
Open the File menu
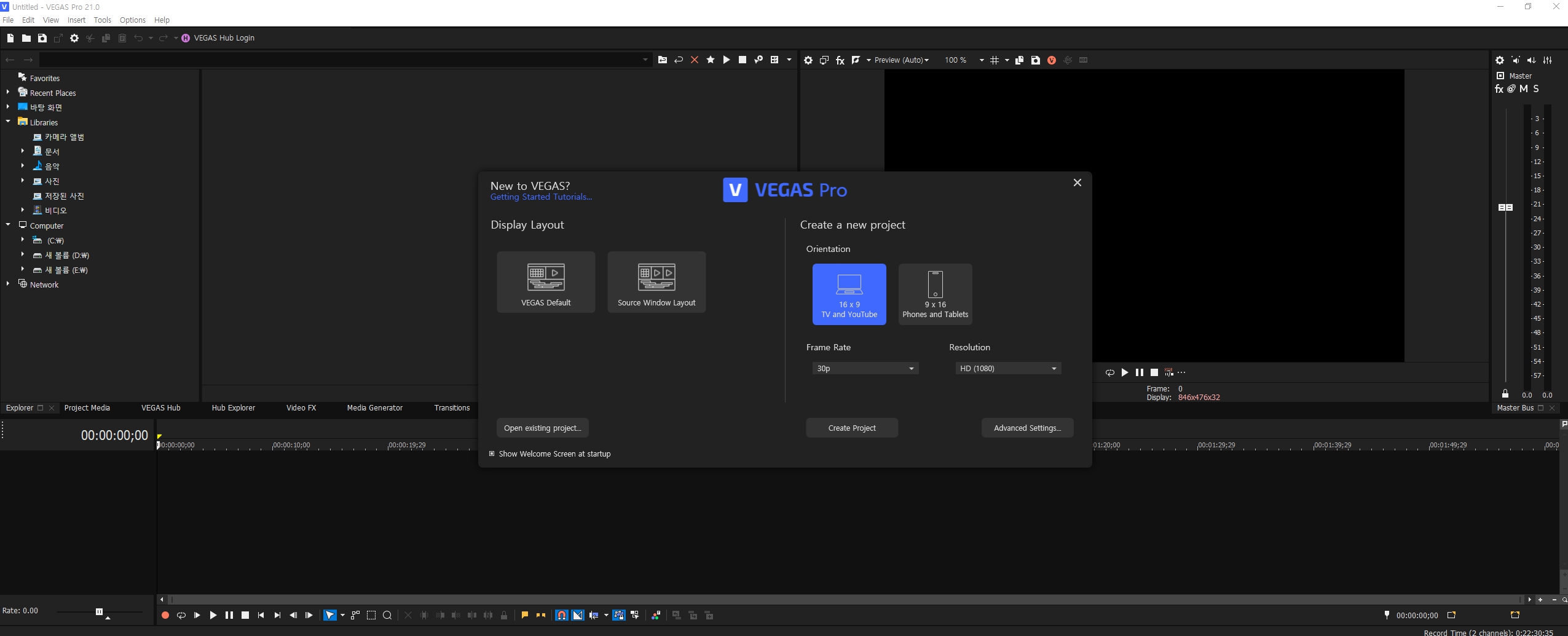coord(8,20)
